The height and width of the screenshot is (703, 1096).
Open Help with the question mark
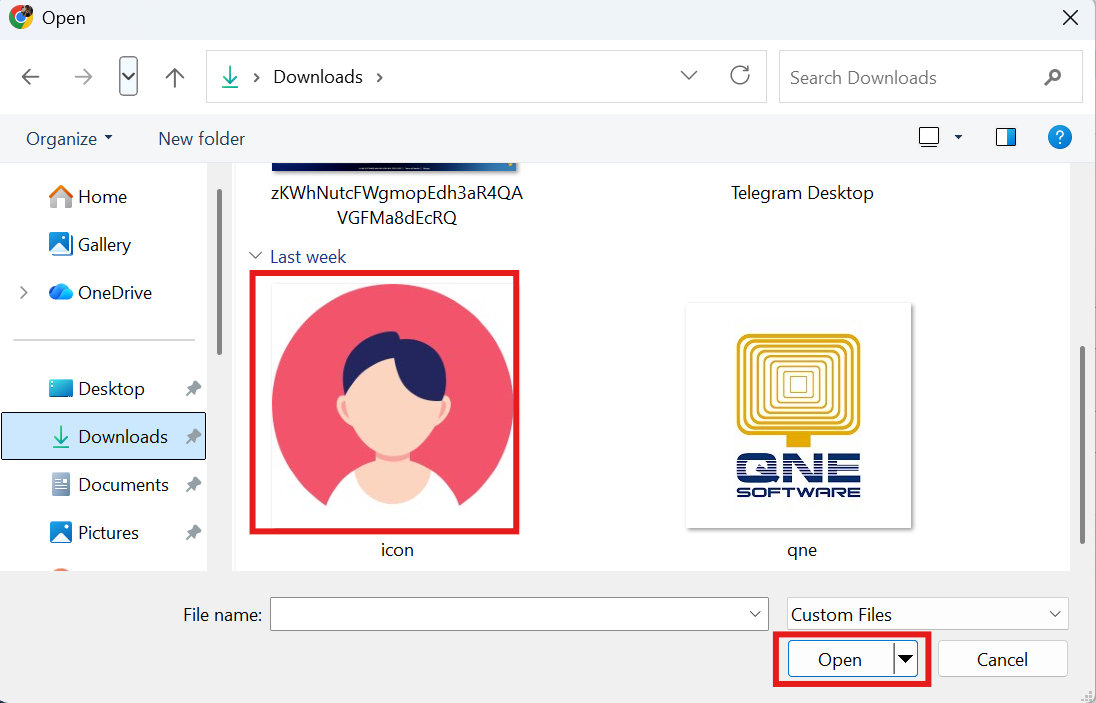pos(1060,137)
